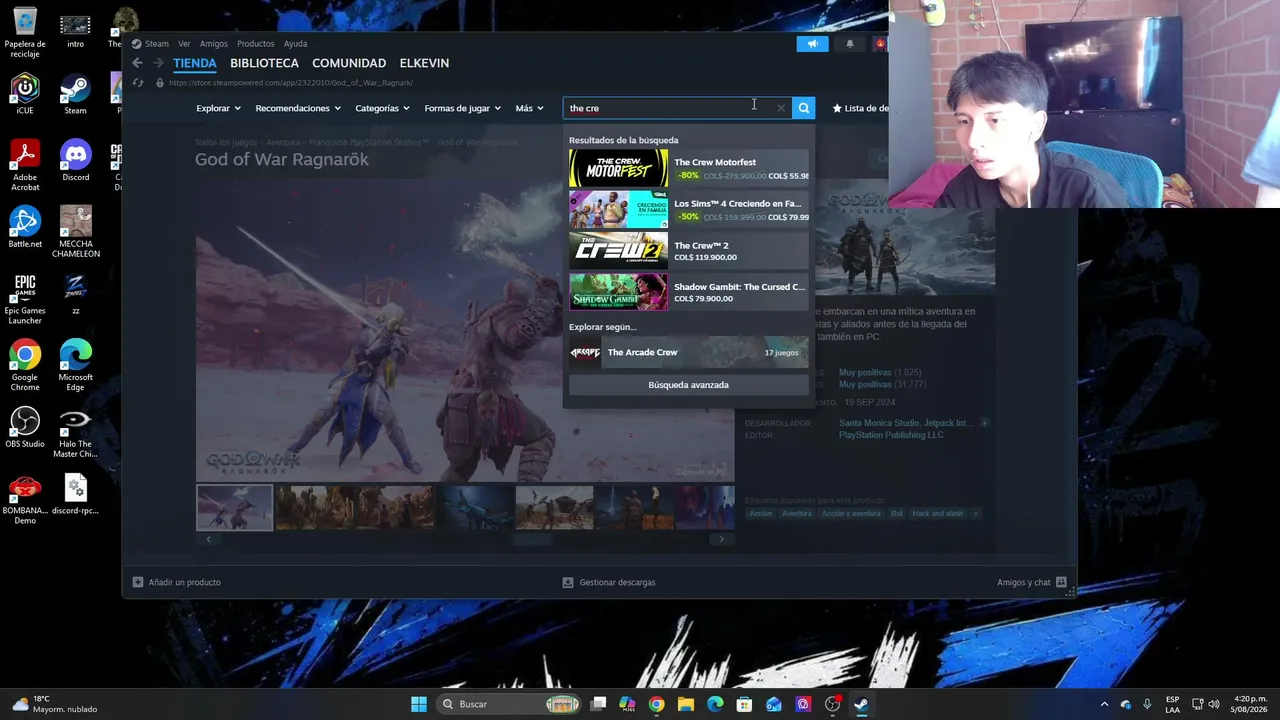The width and height of the screenshot is (1280, 720).
Task: Click the Steam icon in the taskbar
Action: click(x=861, y=704)
